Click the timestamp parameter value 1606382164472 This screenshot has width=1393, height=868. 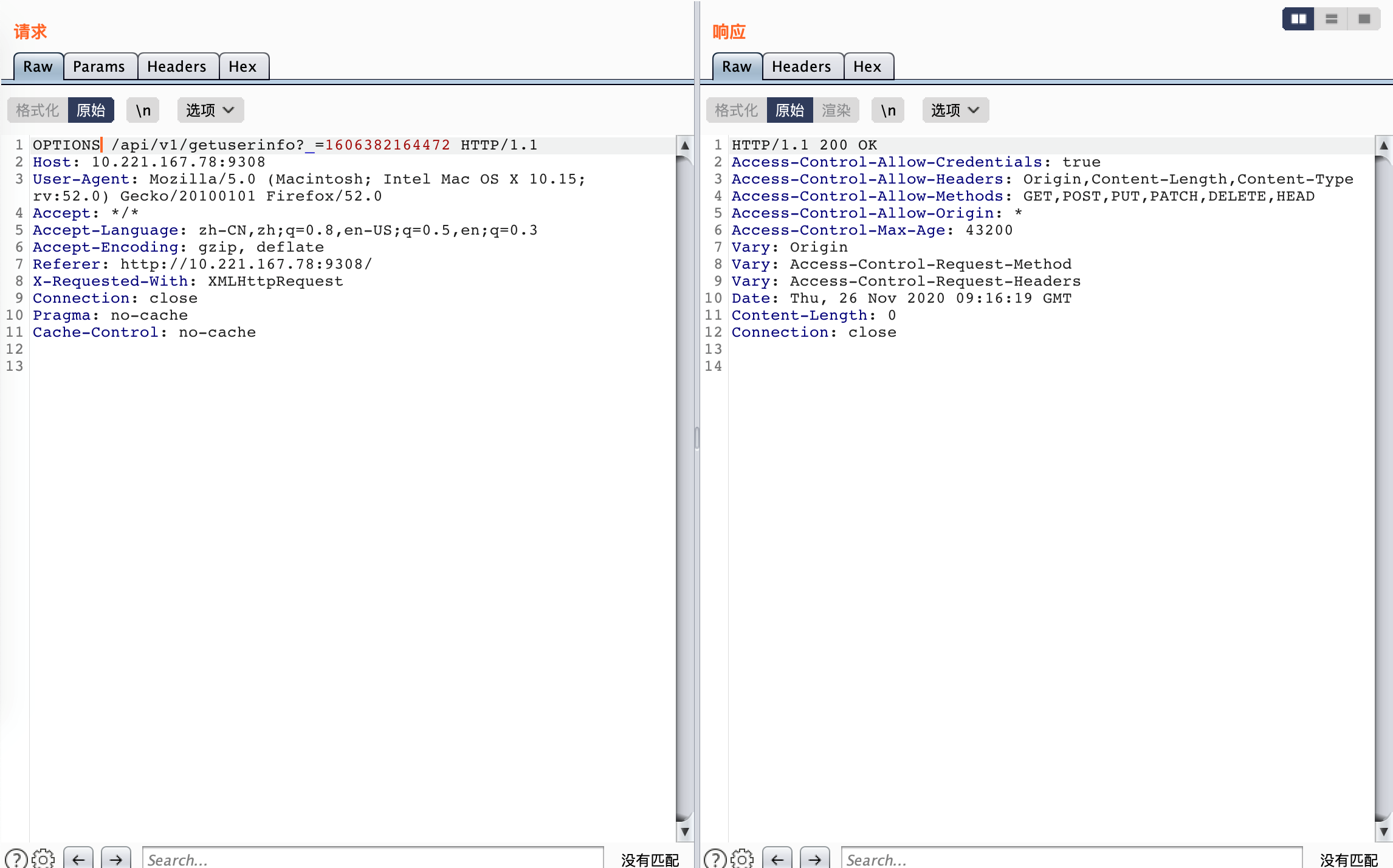tap(388, 145)
